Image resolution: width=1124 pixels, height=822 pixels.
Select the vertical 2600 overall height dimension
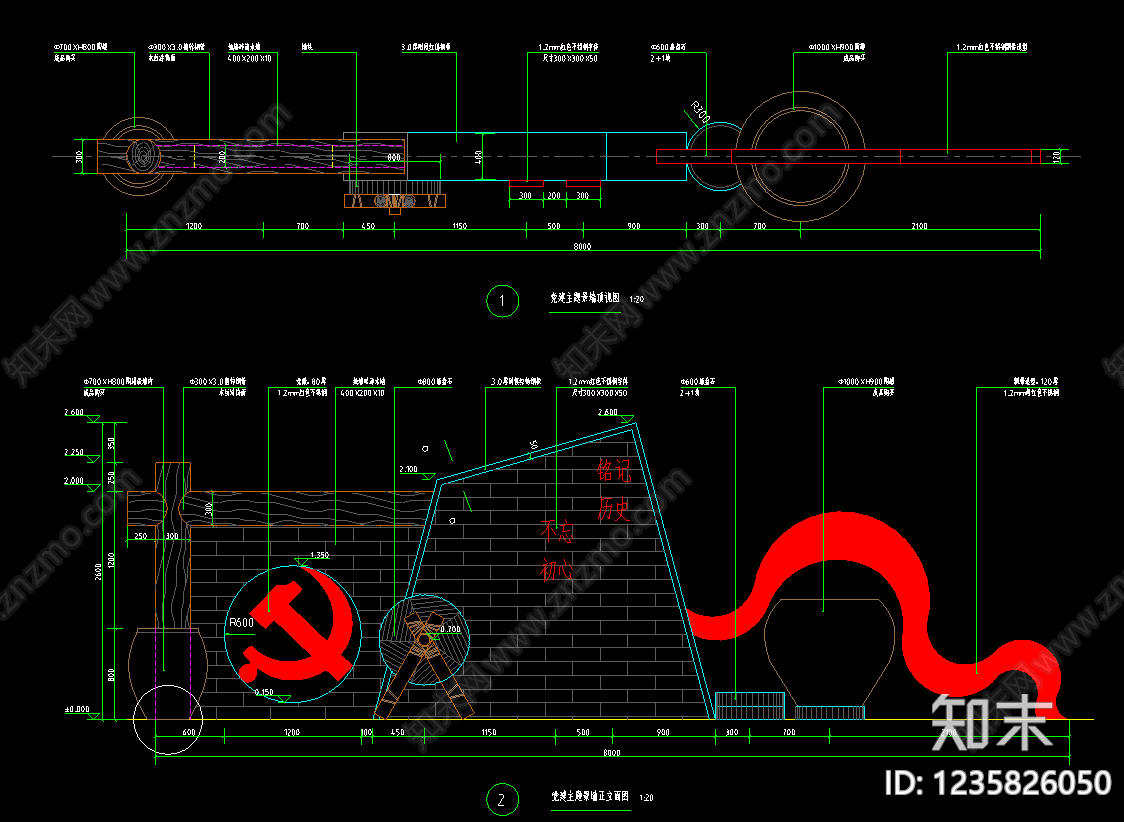pos(99,571)
